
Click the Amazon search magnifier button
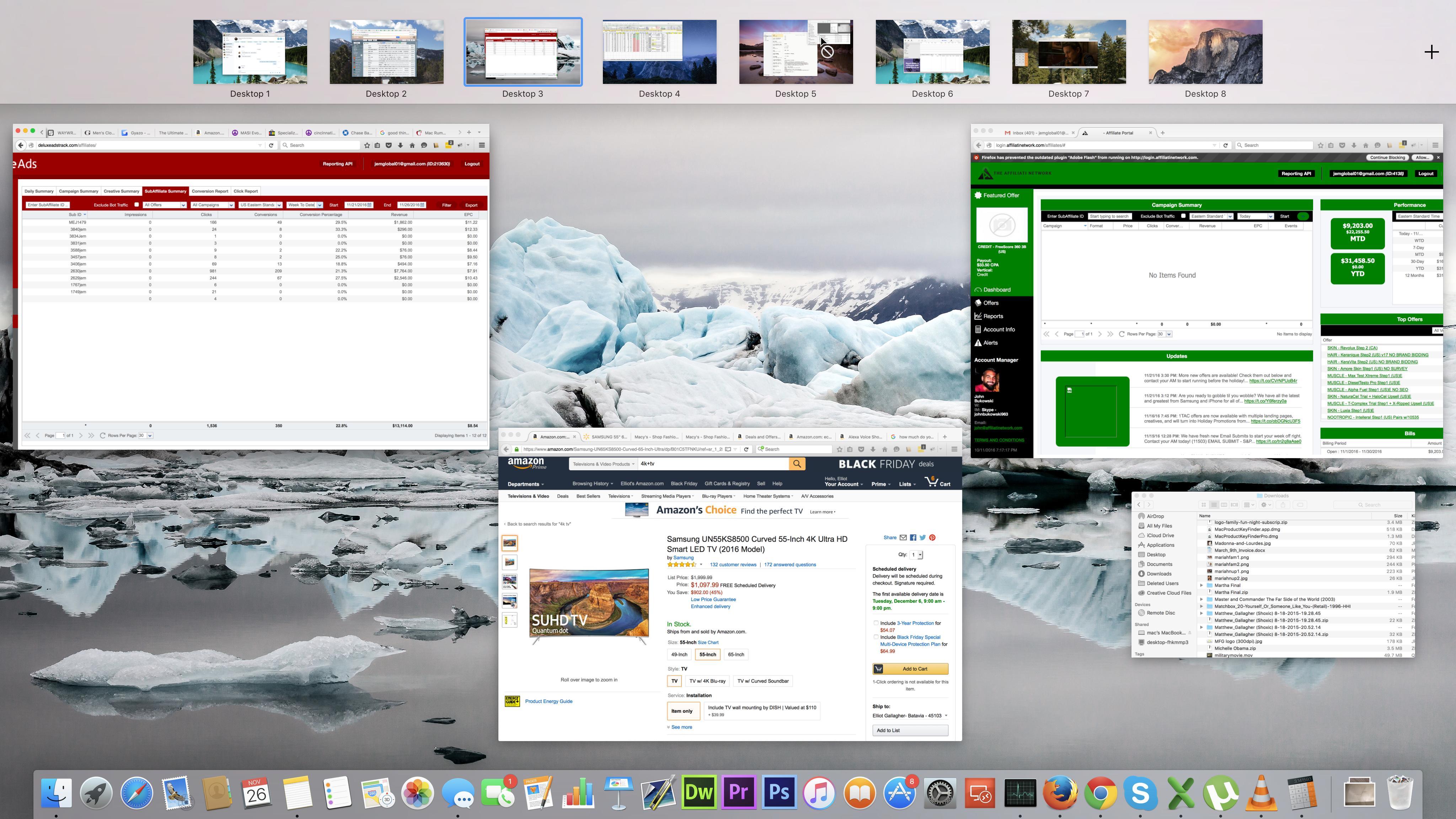797,464
